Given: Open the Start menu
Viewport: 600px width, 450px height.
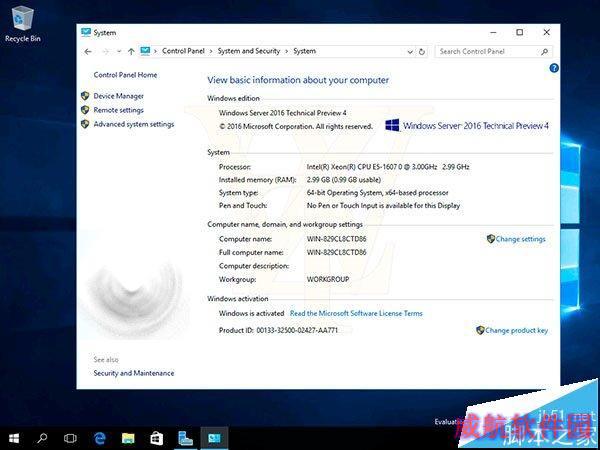Looking at the screenshot, I should (14, 438).
